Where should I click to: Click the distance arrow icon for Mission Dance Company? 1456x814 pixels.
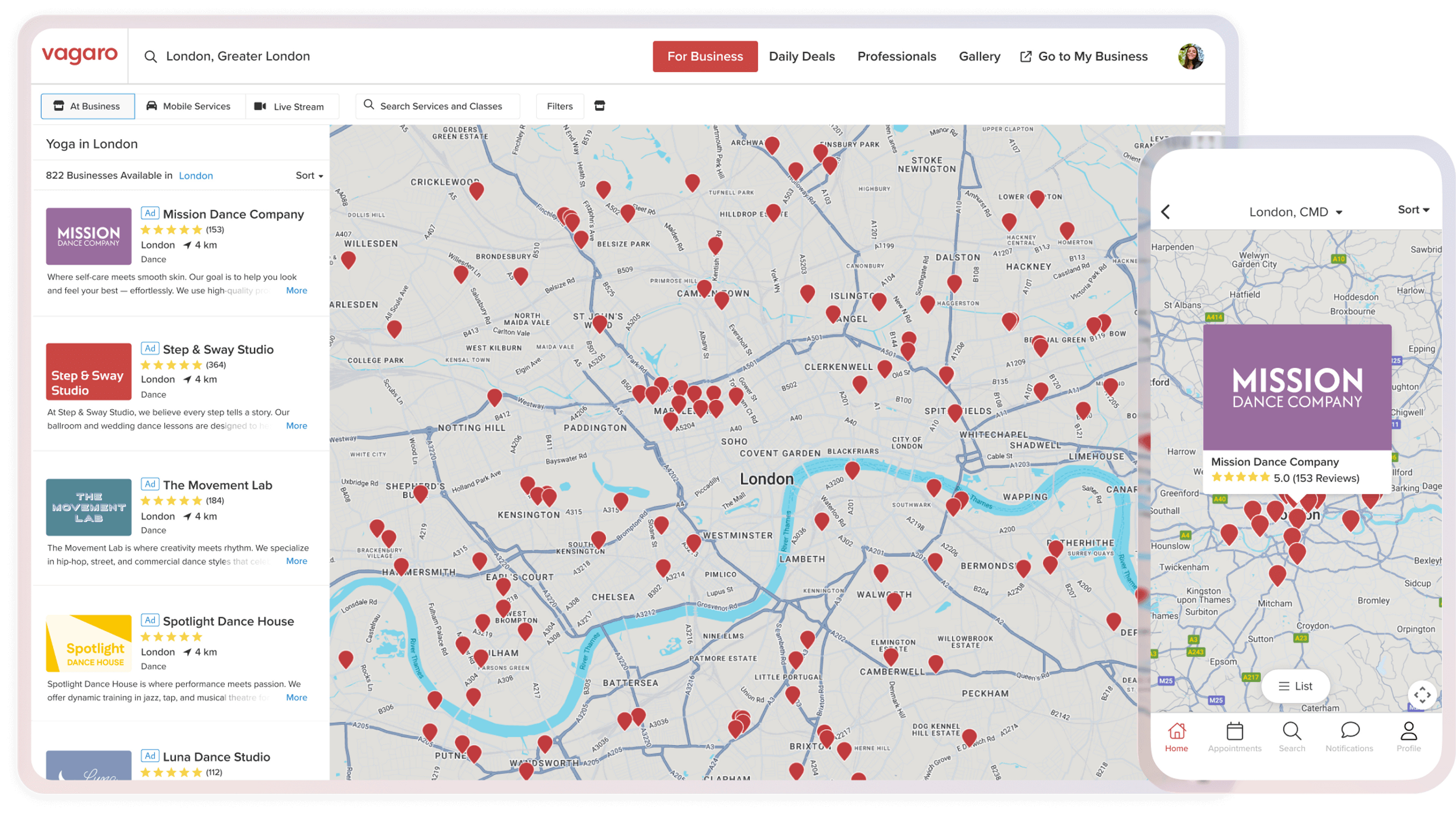187,245
